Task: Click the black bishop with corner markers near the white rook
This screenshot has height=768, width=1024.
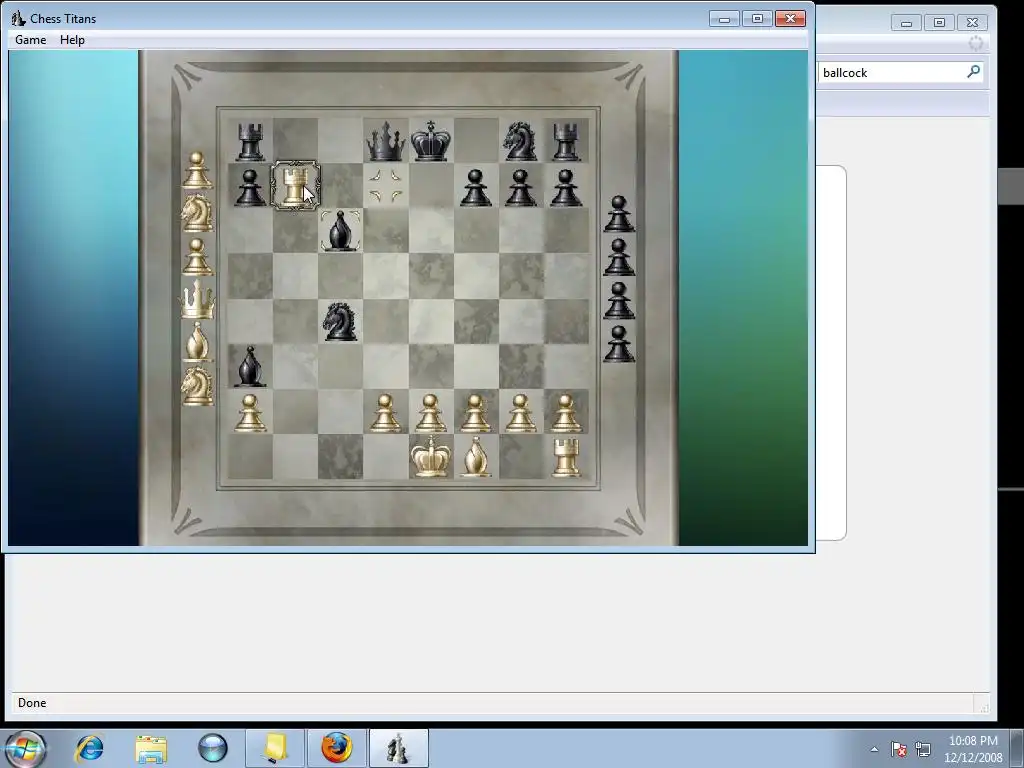Action: [x=340, y=231]
